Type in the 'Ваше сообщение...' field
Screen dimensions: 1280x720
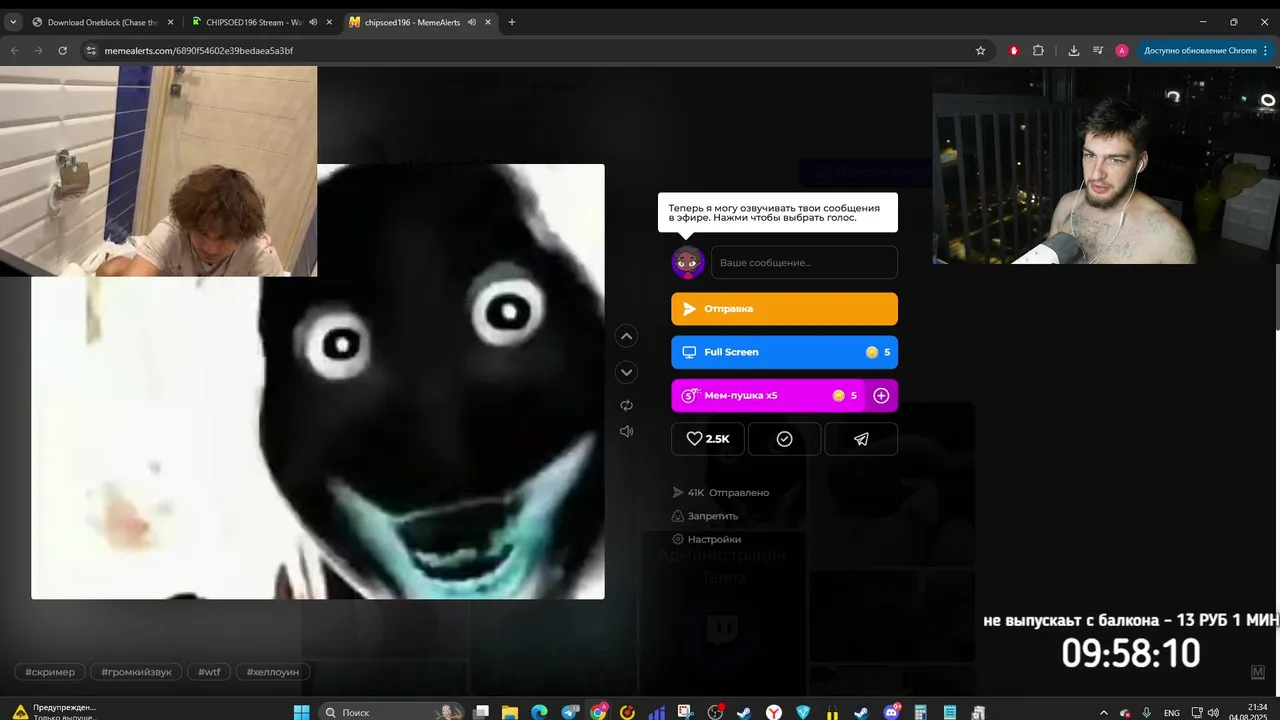click(804, 262)
